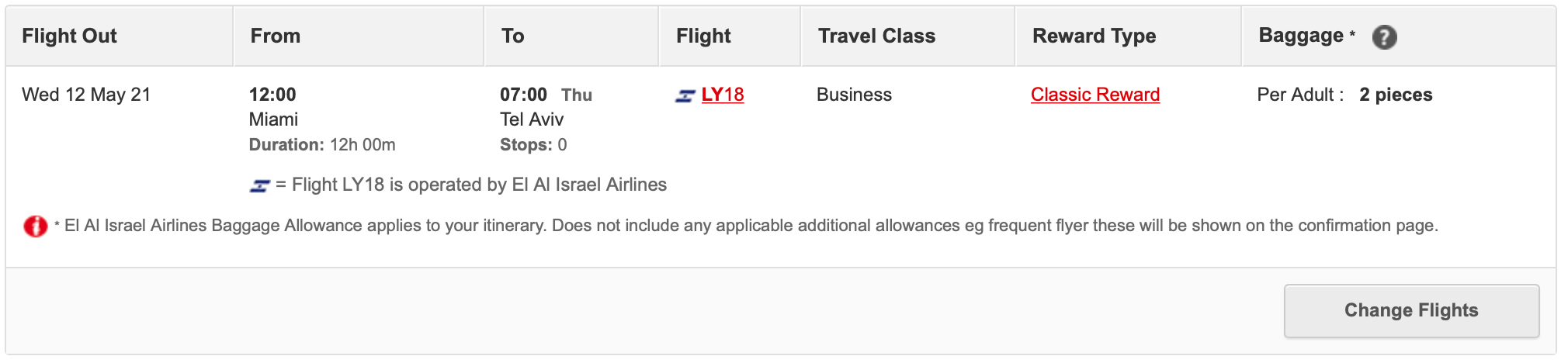Click the Baggage column header
This screenshot has height=363, width=1568.
click(x=1301, y=36)
